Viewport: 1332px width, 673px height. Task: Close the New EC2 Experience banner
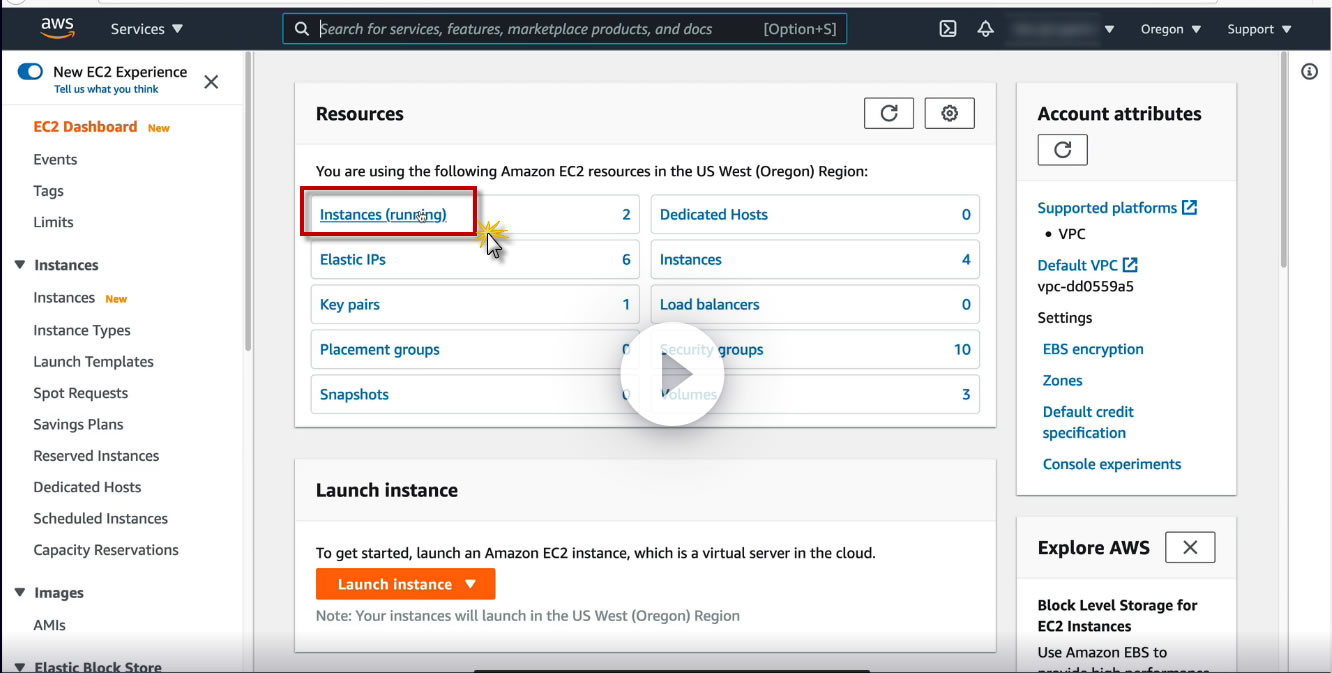211,82
